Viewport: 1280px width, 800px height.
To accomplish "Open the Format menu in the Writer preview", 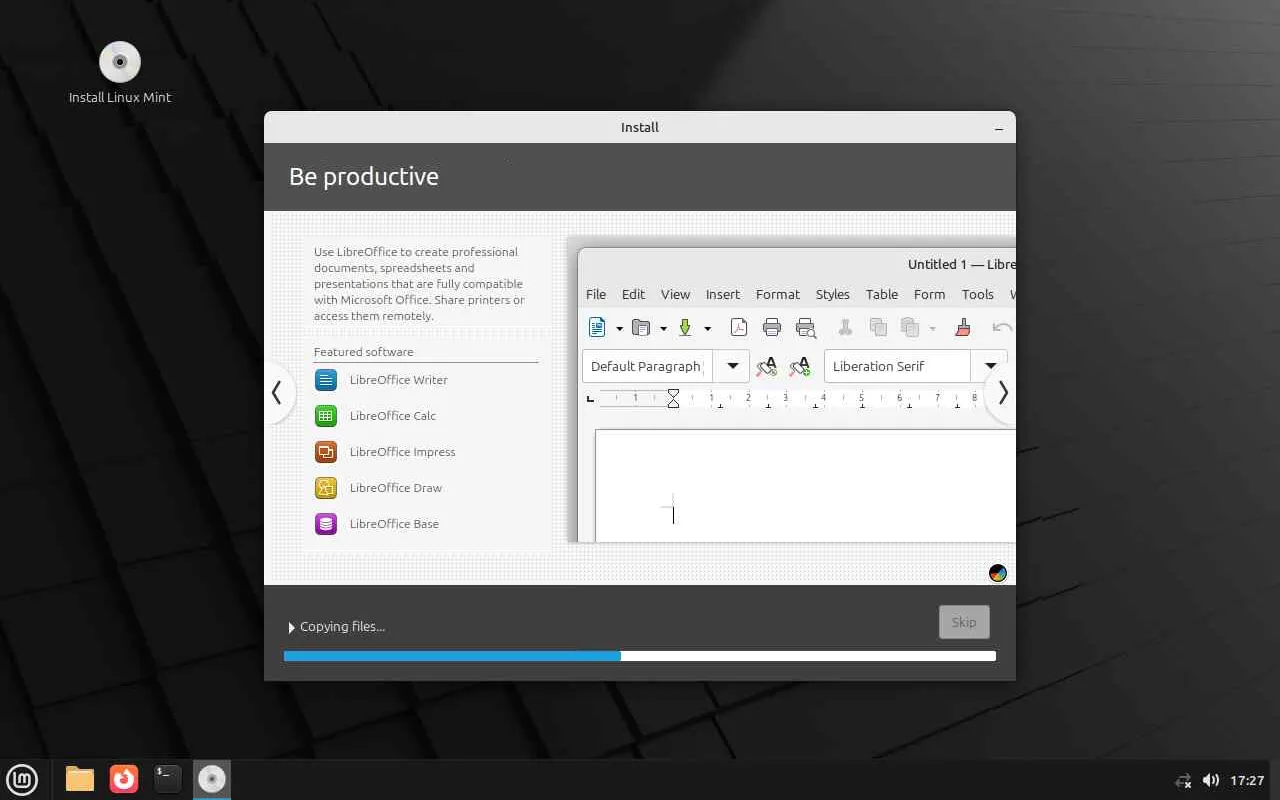I will tap(778, 294).
